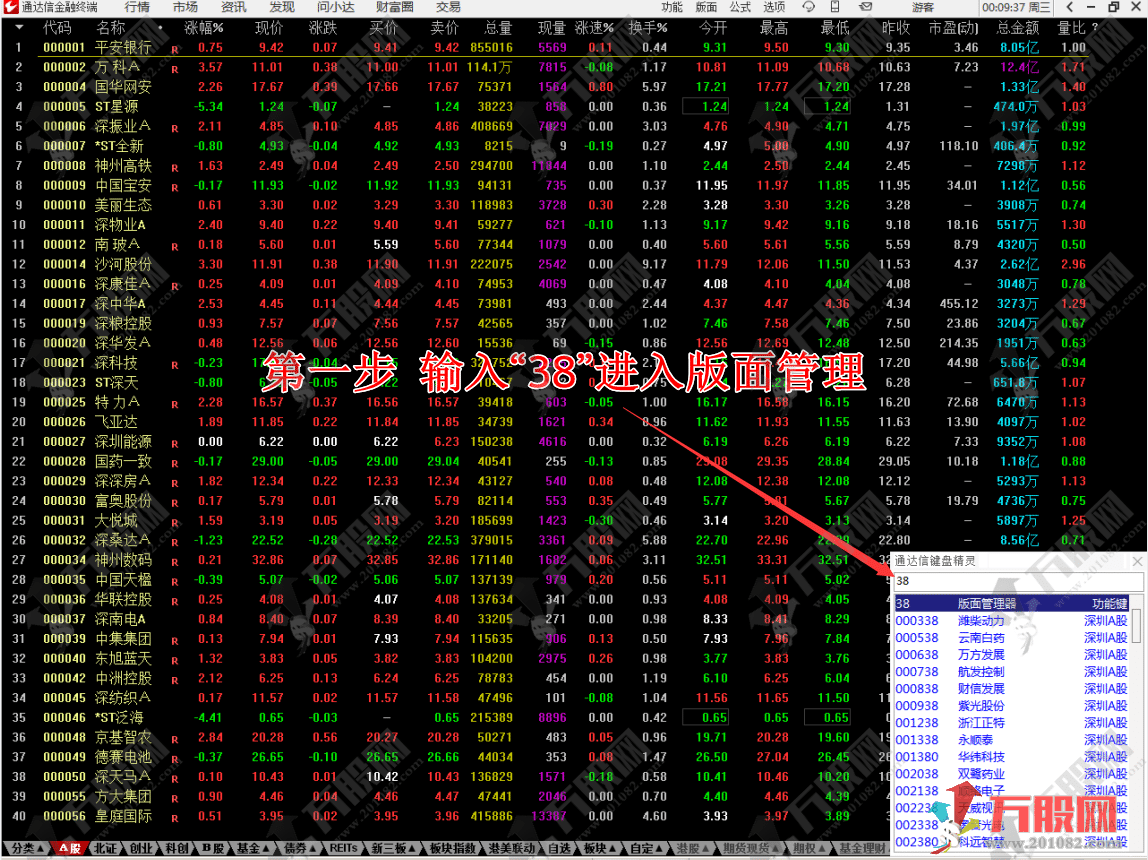Click the back arrow icon in title bar
The height and width of the screenshot is (860, 1148).
tap(1070, 7)
